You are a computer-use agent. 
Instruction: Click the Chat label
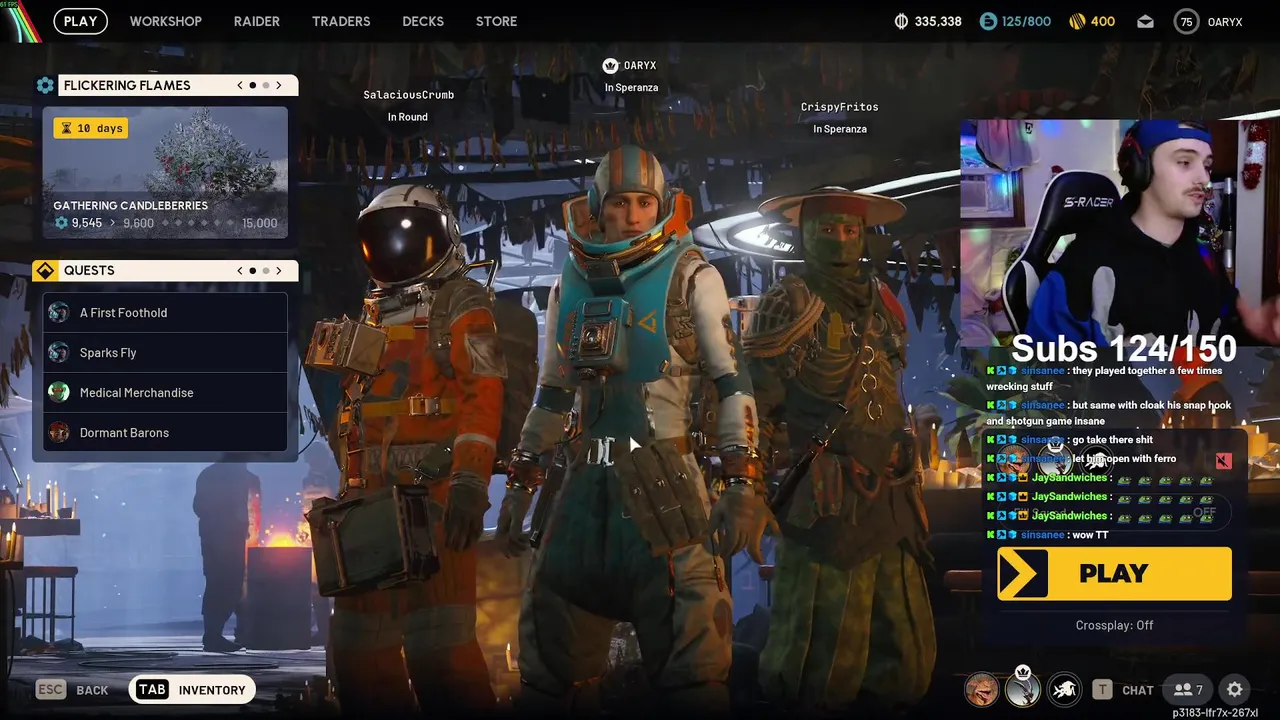[1138, 690]
